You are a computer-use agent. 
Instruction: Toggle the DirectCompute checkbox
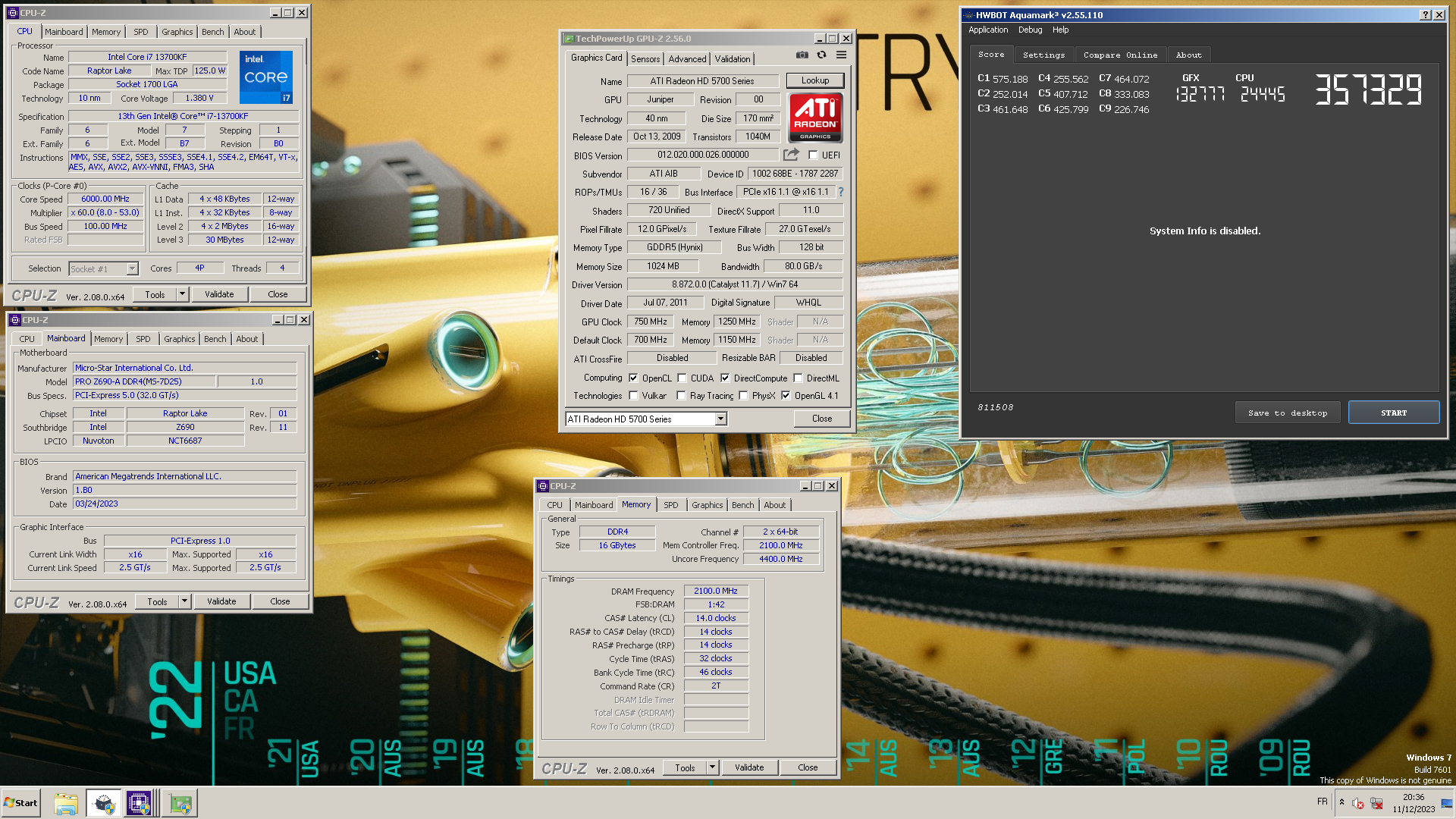point(725,378)
